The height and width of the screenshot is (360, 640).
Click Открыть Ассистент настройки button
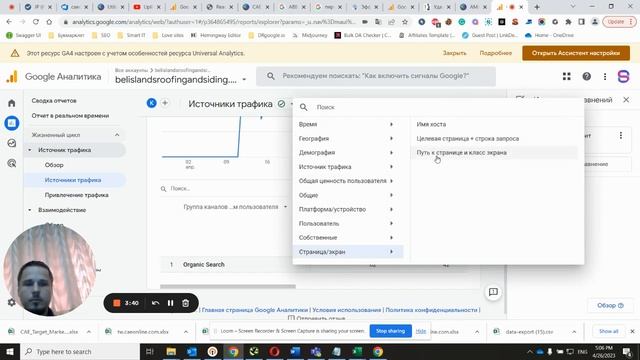[576, 53]
